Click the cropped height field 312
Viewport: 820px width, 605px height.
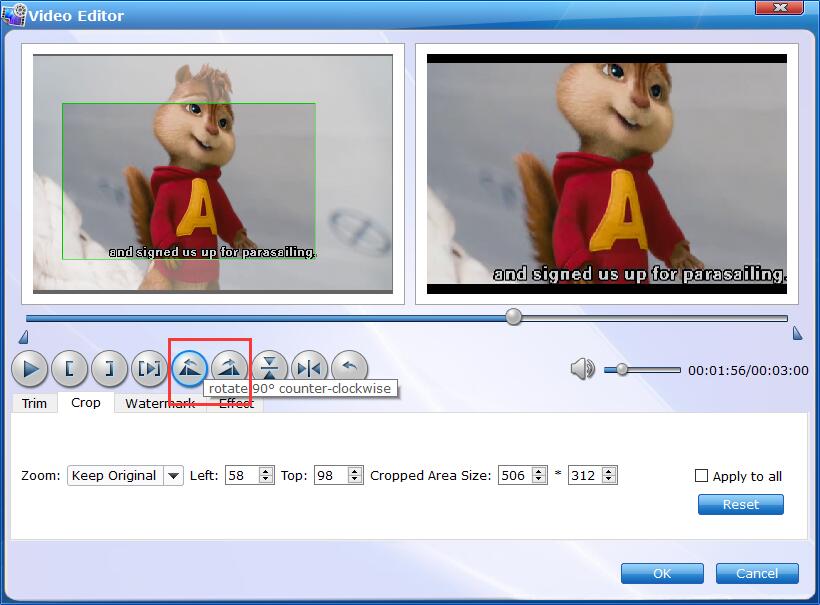585,475
